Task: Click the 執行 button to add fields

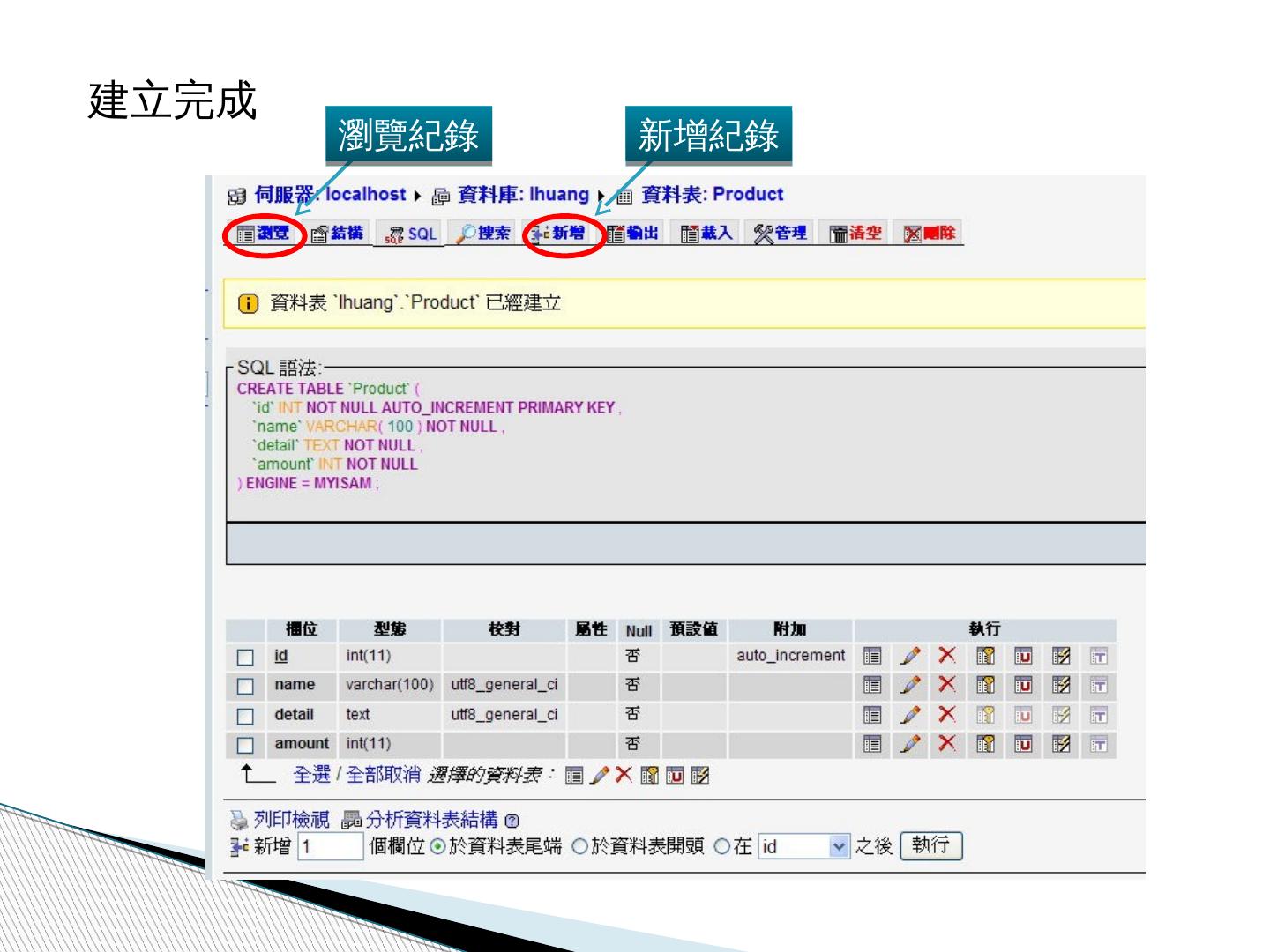Action: click(x=931, y=846)
